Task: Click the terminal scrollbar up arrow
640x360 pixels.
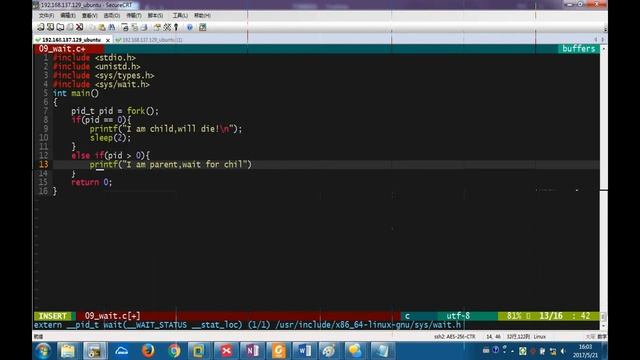Action: (x=603, y=48)
